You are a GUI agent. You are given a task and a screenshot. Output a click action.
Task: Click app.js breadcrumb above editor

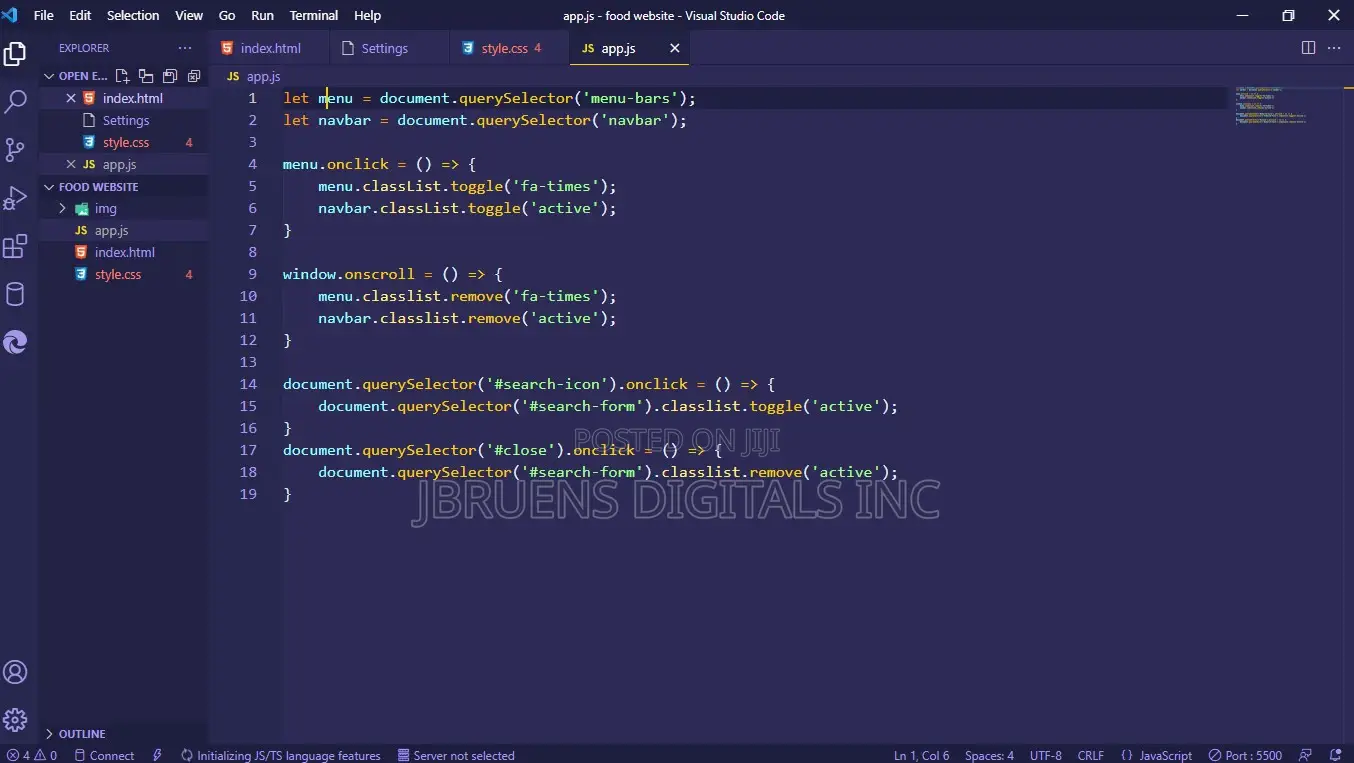pyautogui.click(x=254, y=76)
